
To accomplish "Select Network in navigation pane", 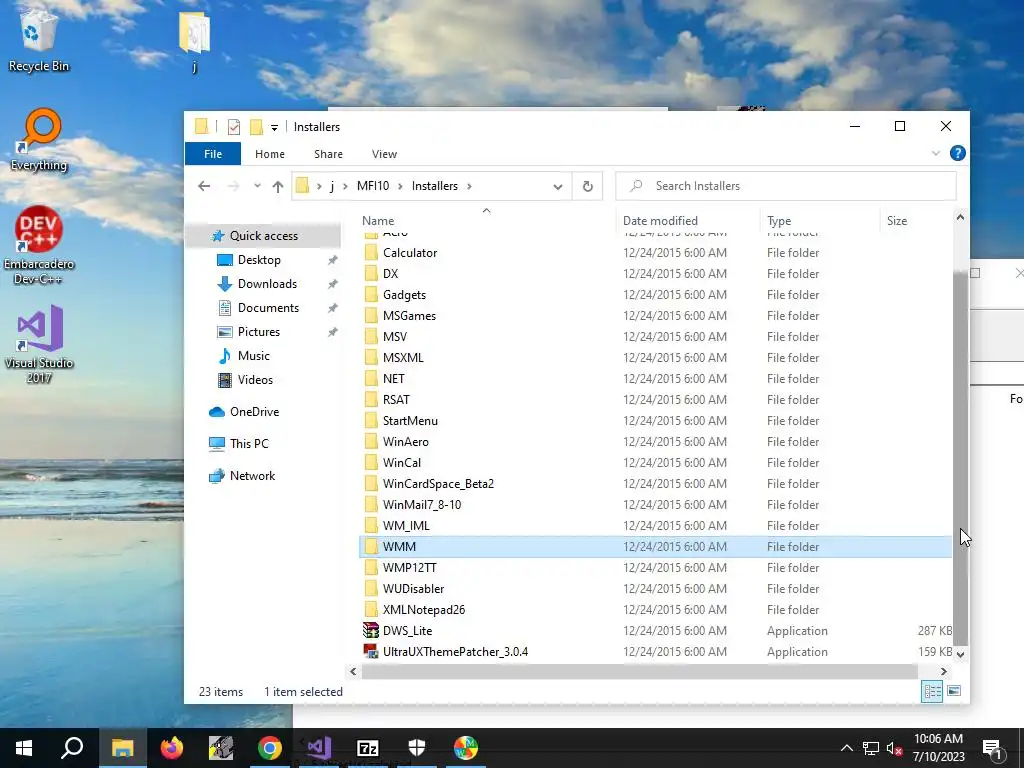I will coord(252,476).
